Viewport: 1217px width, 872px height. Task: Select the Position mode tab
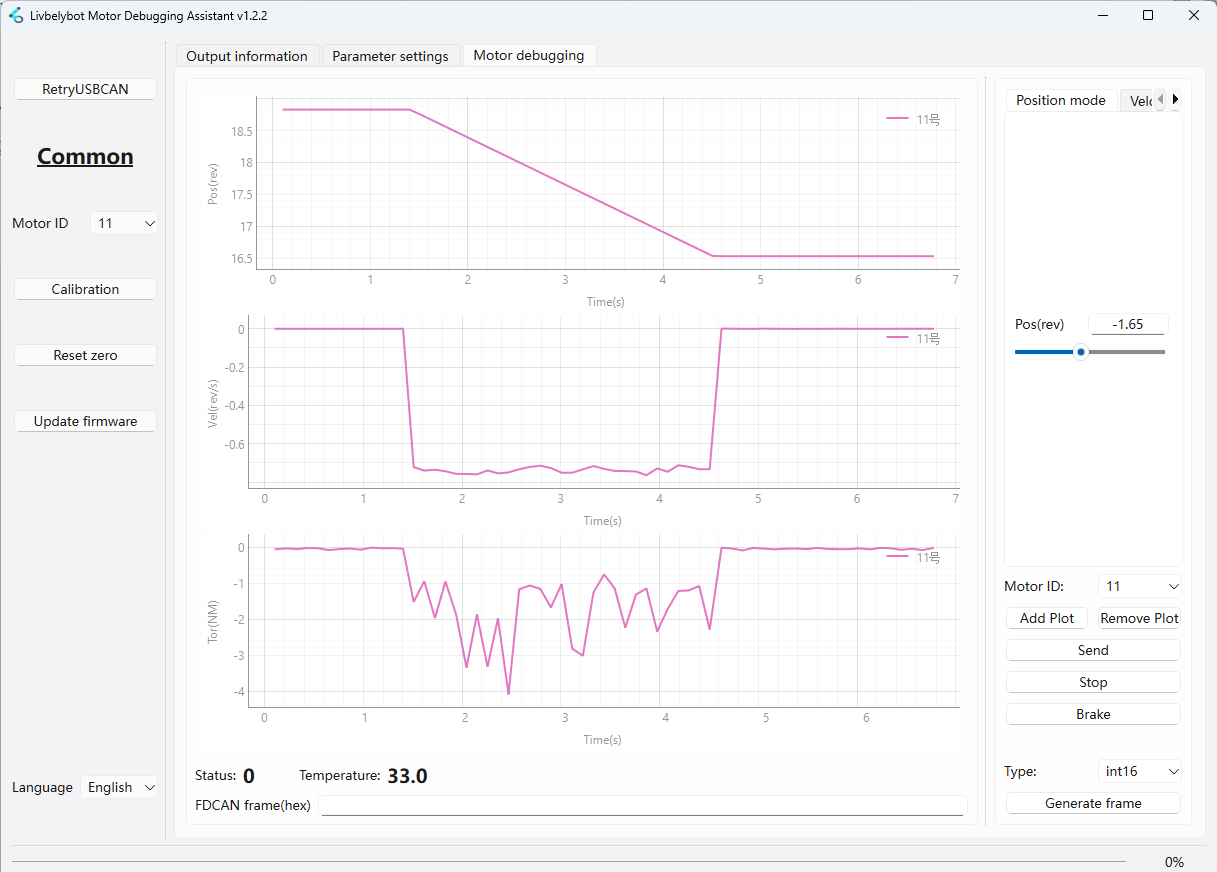1060,100
